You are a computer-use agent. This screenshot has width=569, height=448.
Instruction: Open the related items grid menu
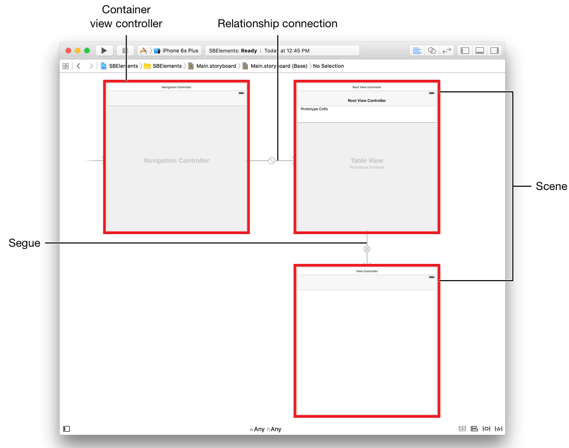tap(66, 66)
